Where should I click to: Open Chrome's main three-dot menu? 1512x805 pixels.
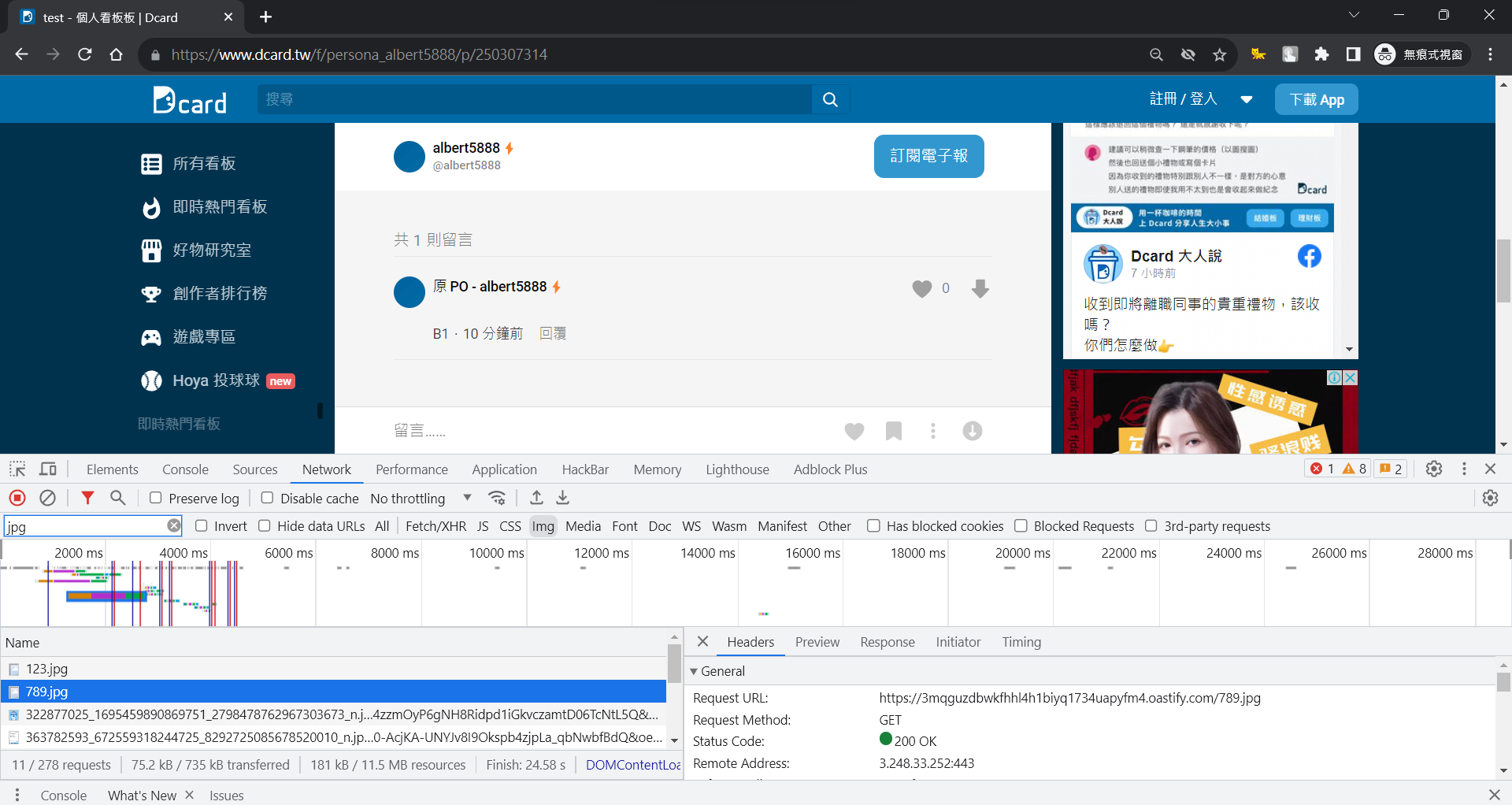tap(1490, 54)
